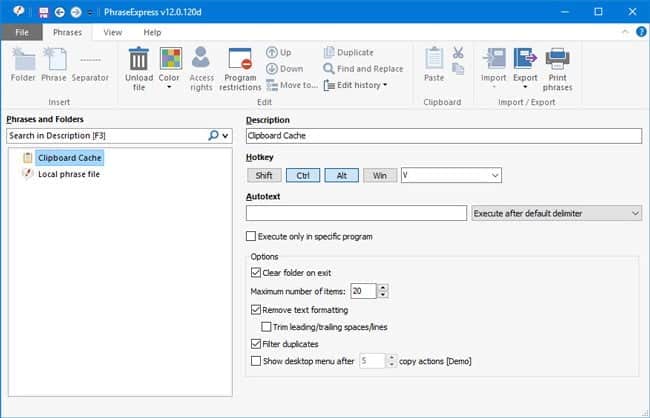Click the Description text field
The image size is (650, 418).
coord(444,136)
